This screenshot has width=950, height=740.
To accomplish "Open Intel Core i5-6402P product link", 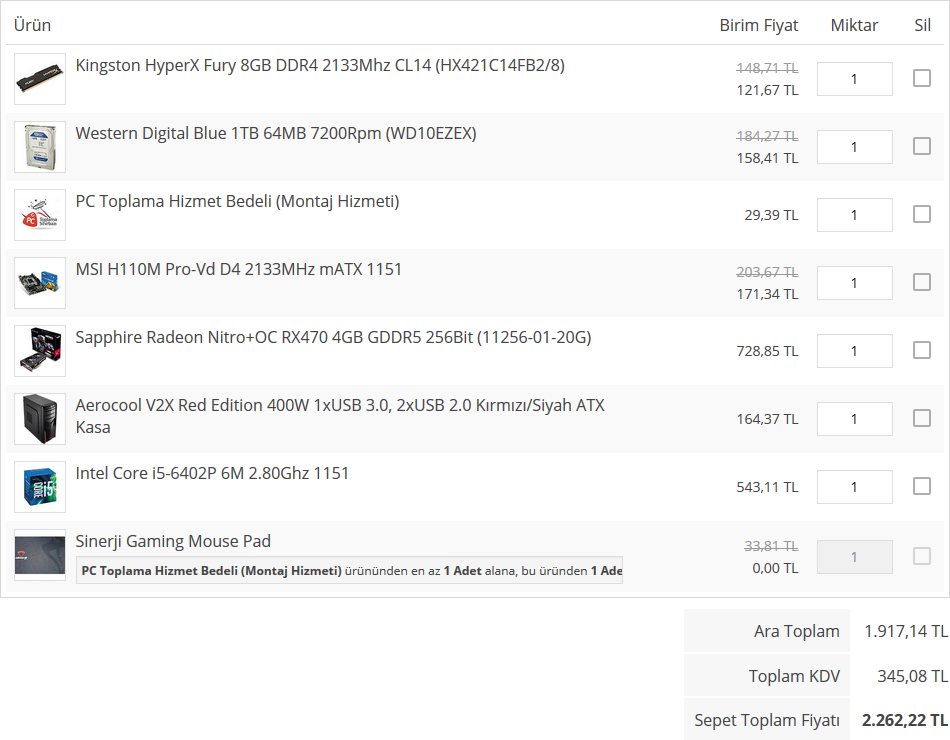I will point(212,473).
